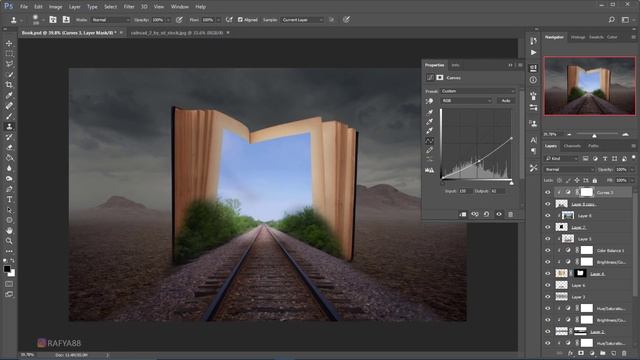This screenshot has width=640, height=360.
Task: Click the foreground color swatch
Action: (x=7, y=269)
